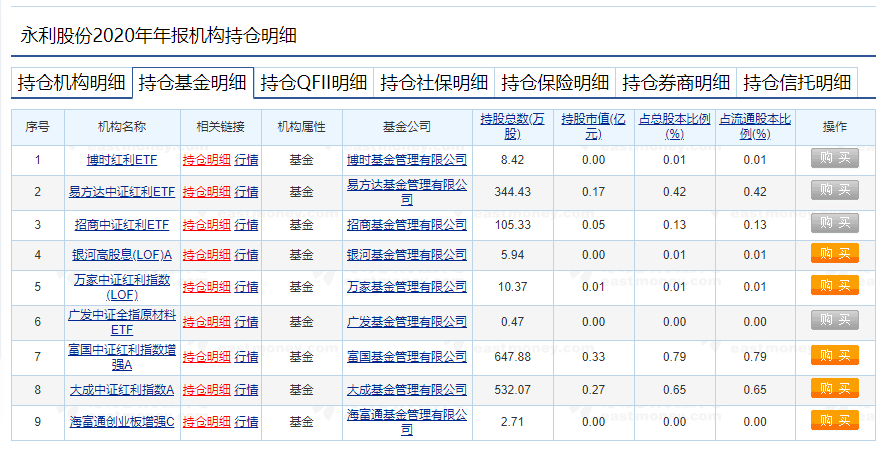
Task: Buy 富国中证红利指数增强A with 购买 button
Action: 834,355
